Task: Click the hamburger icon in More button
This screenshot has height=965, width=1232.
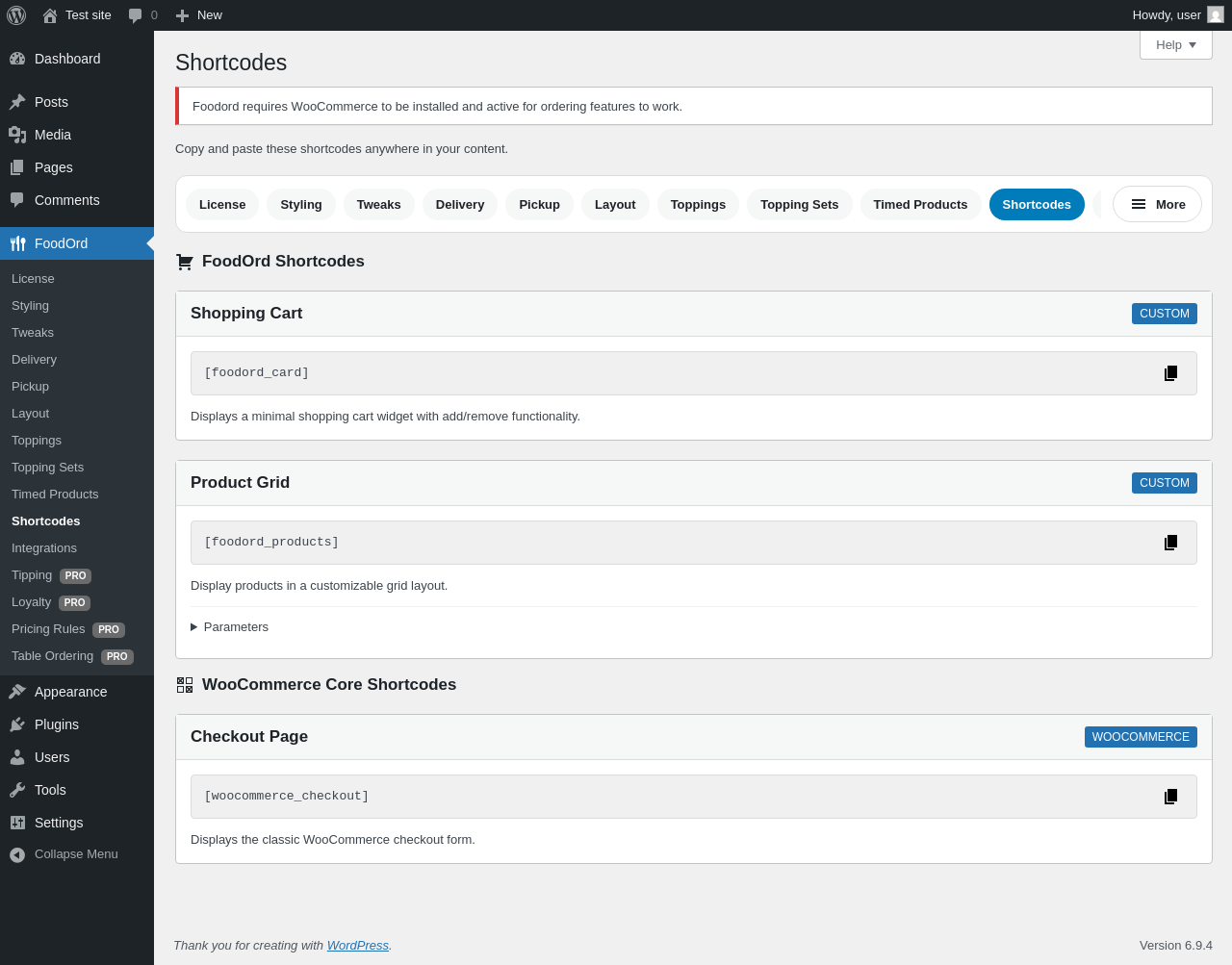Action: tap(1139, 204)
